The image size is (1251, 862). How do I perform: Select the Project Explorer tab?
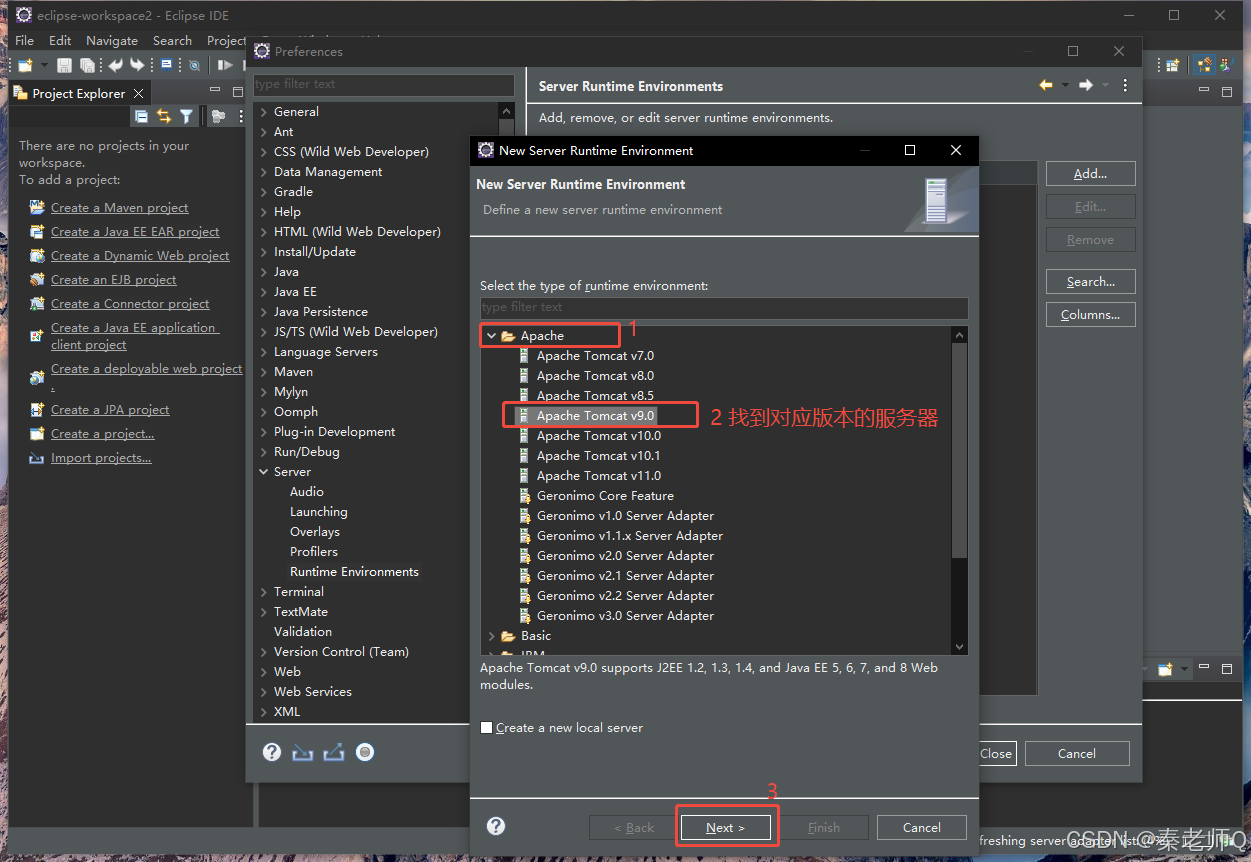pos(78,93)
